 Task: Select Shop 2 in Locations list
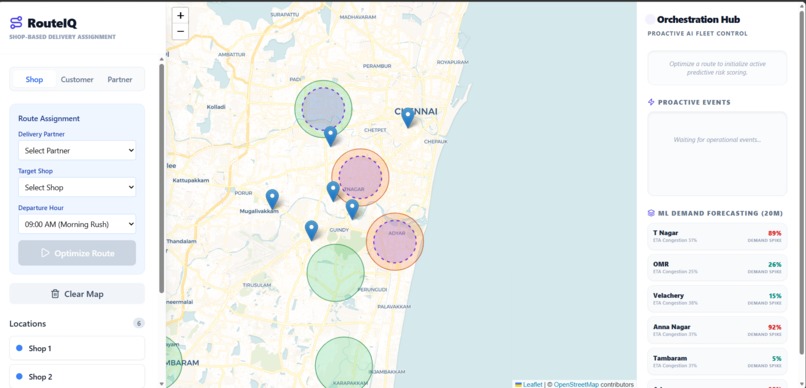tap(77, 376)
